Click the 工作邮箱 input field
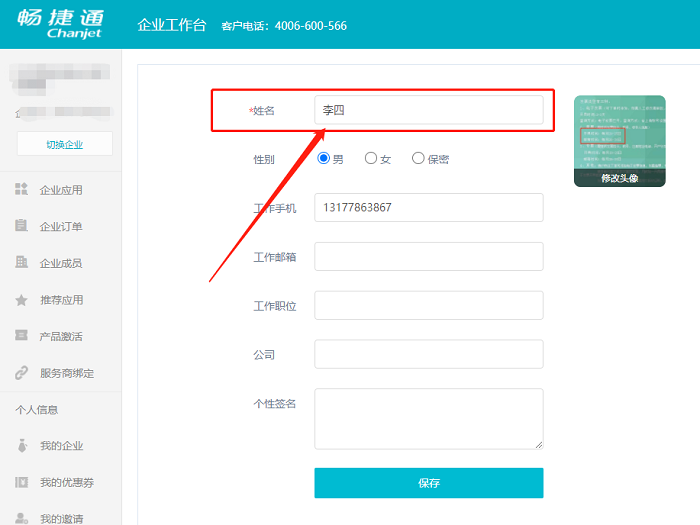The height and width of the screenshot is (525, 700). 429,257
